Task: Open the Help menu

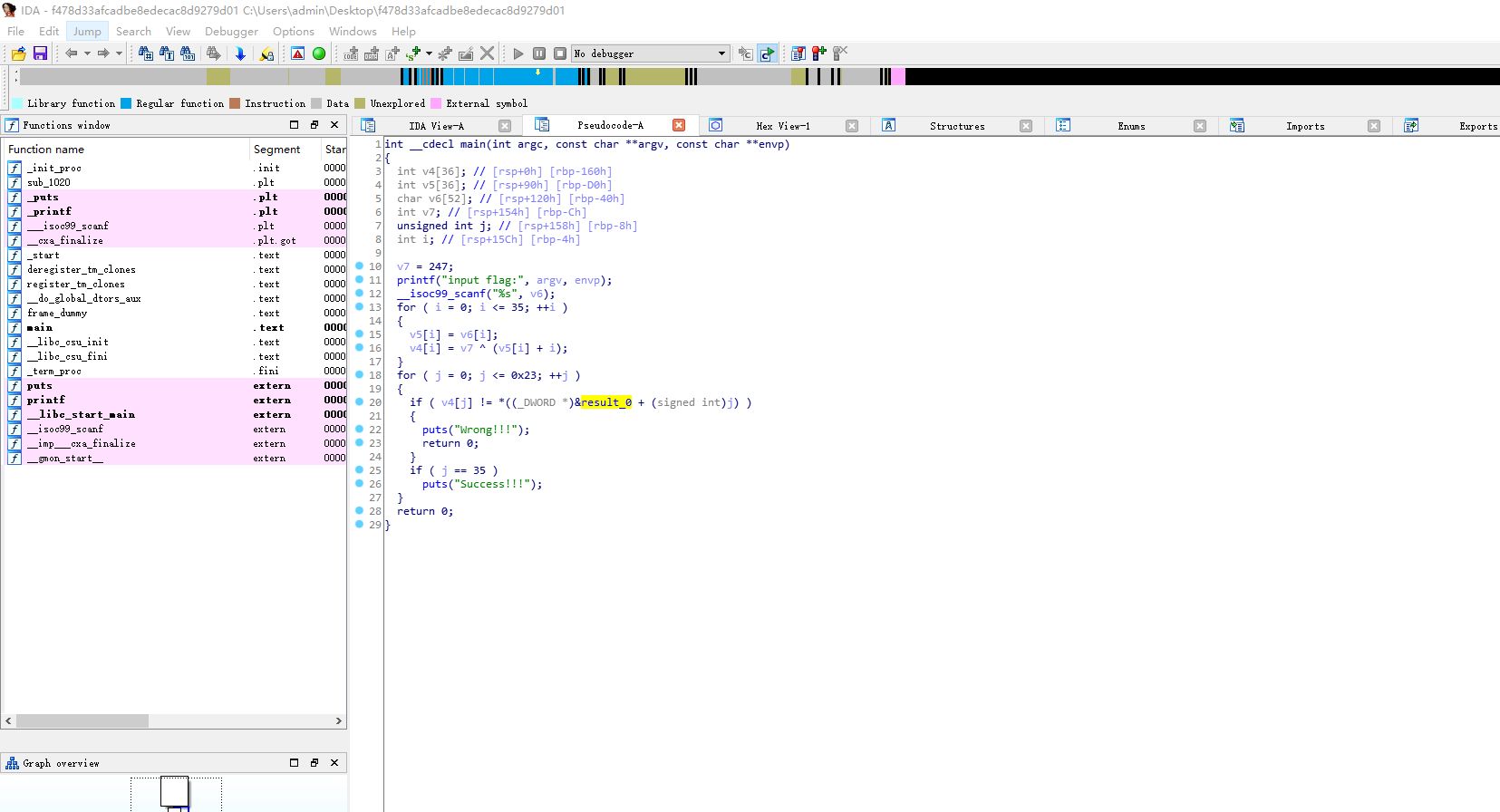Action: (403, 31)
